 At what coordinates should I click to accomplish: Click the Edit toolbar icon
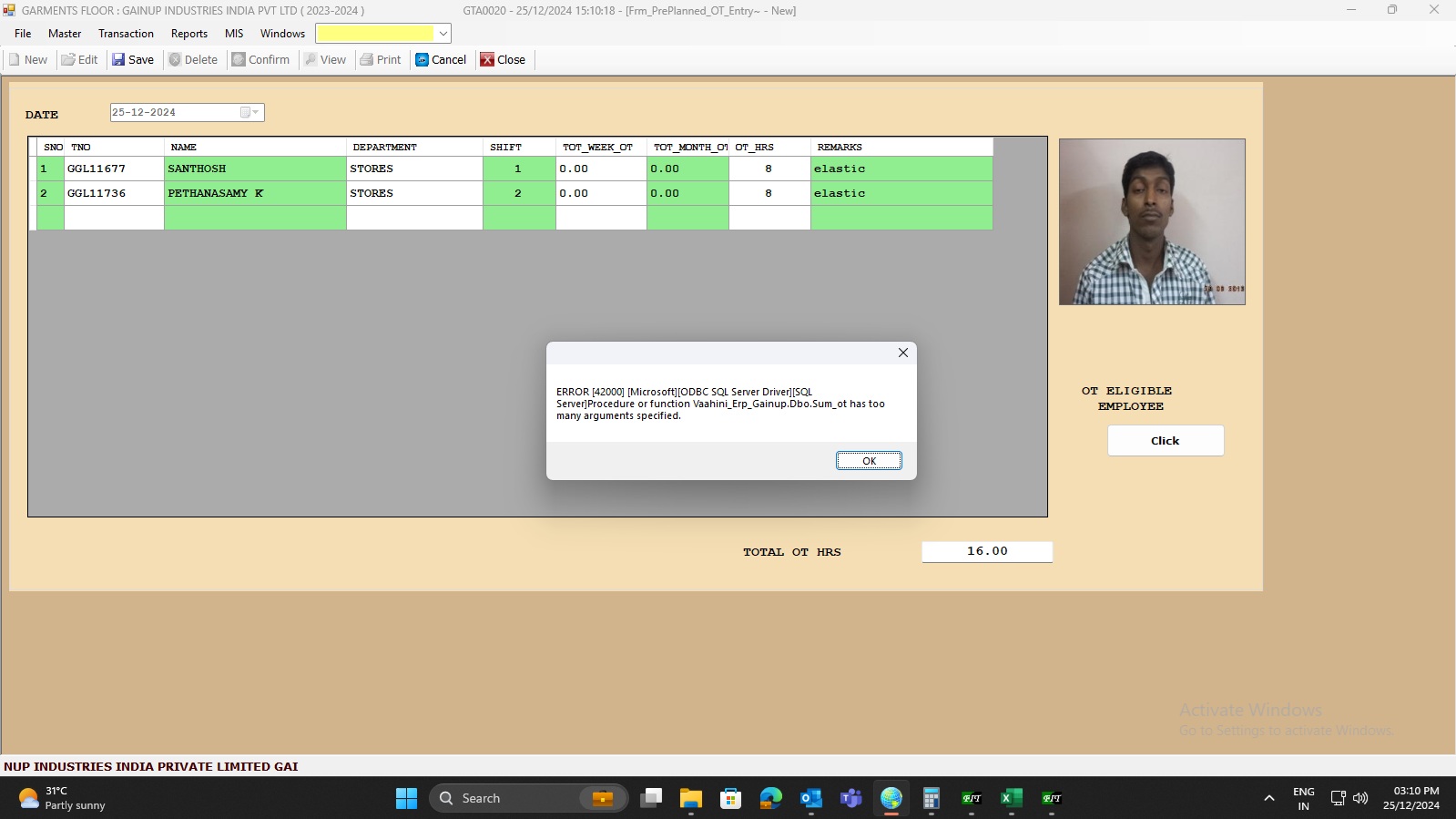tap(68, 60)
